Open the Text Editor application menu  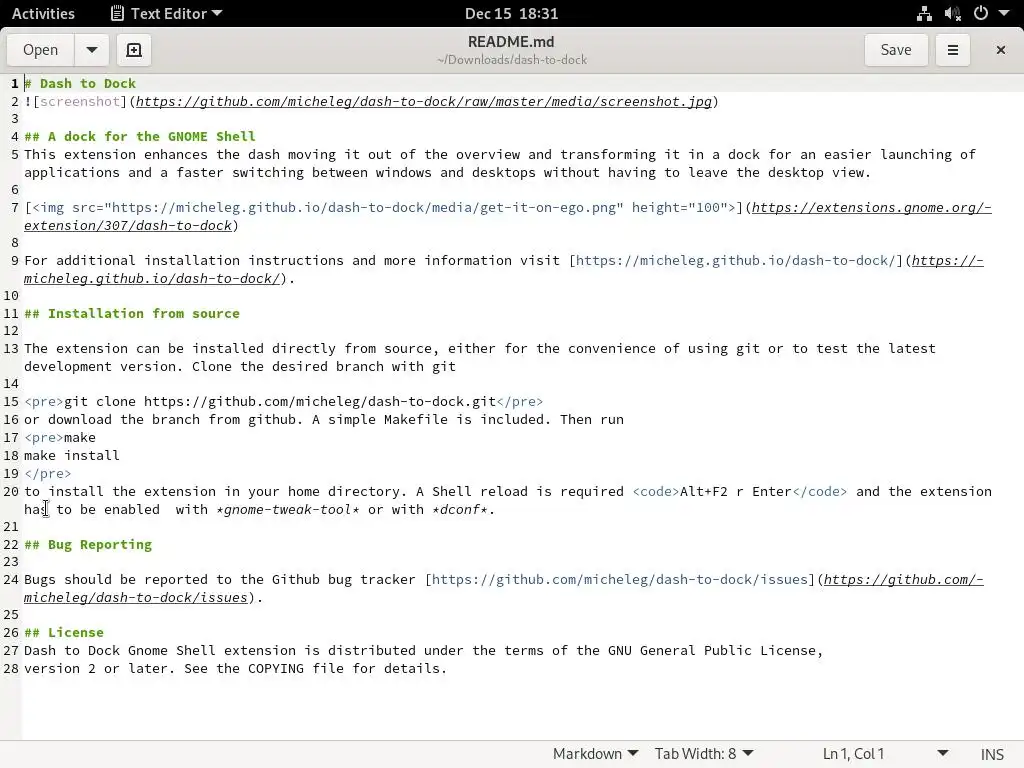167,14
